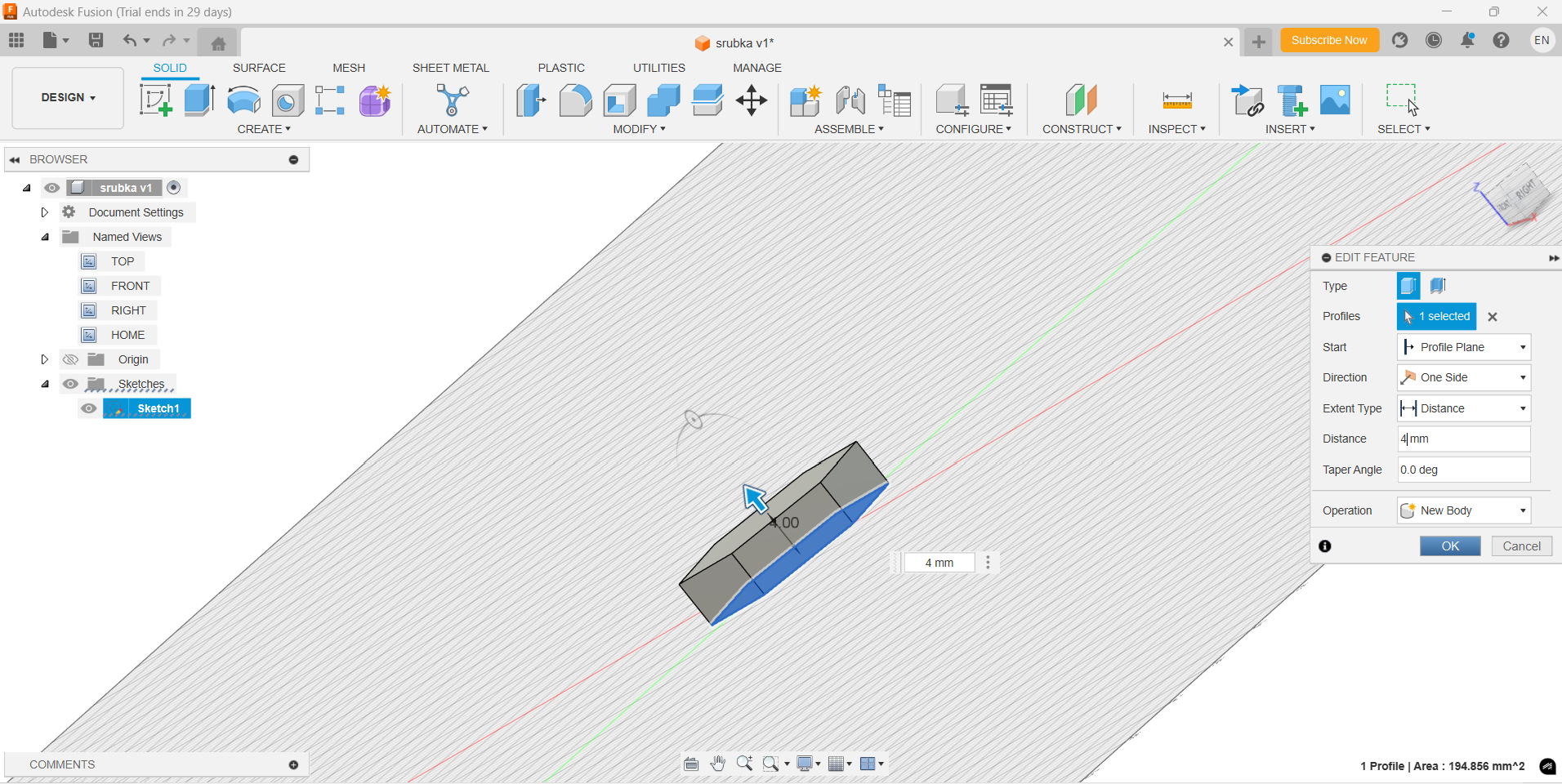The image size is (1562, 784).
Task: Select the TOP named view
Action: point(123,261)
